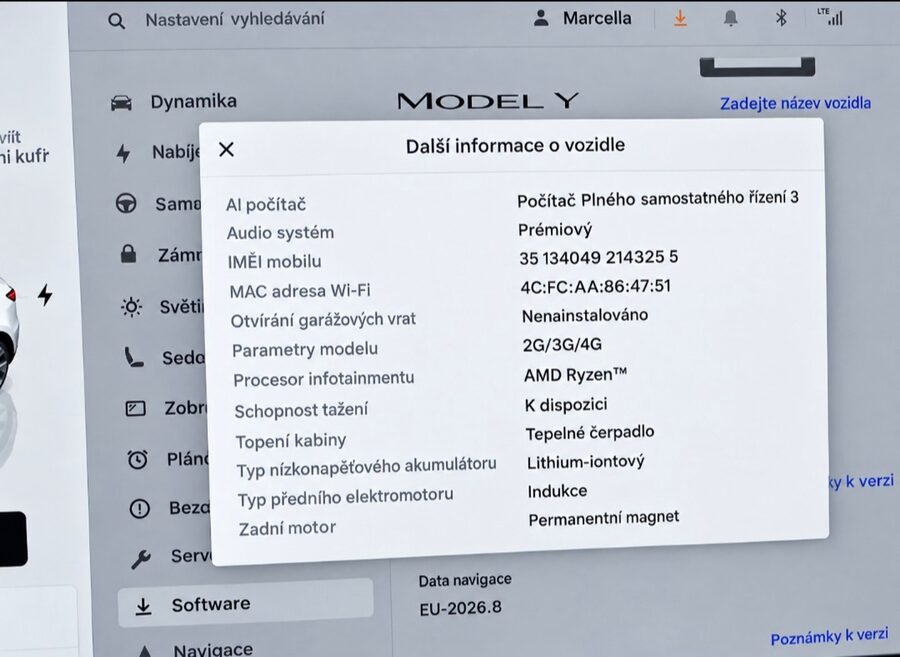Tap the safety exclamation circle icon
The height and width of the screenshot is (657, 900).
[x=139, y=508]
